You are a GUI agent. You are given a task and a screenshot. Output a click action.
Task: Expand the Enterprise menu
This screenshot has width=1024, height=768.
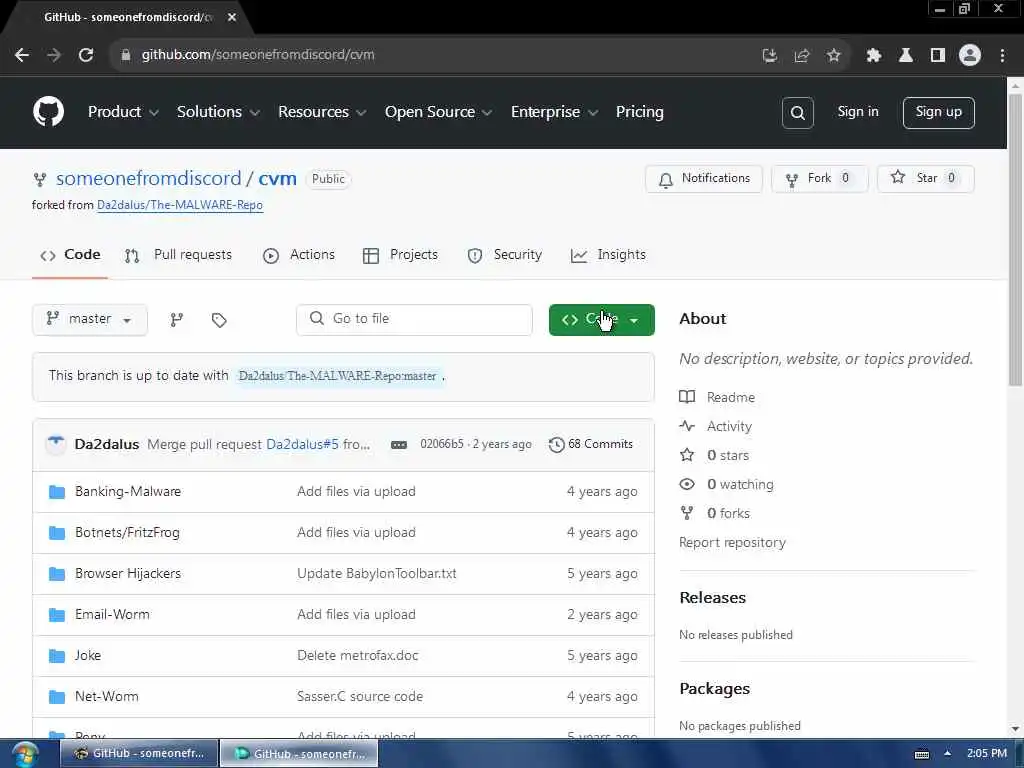pos(554,112)
